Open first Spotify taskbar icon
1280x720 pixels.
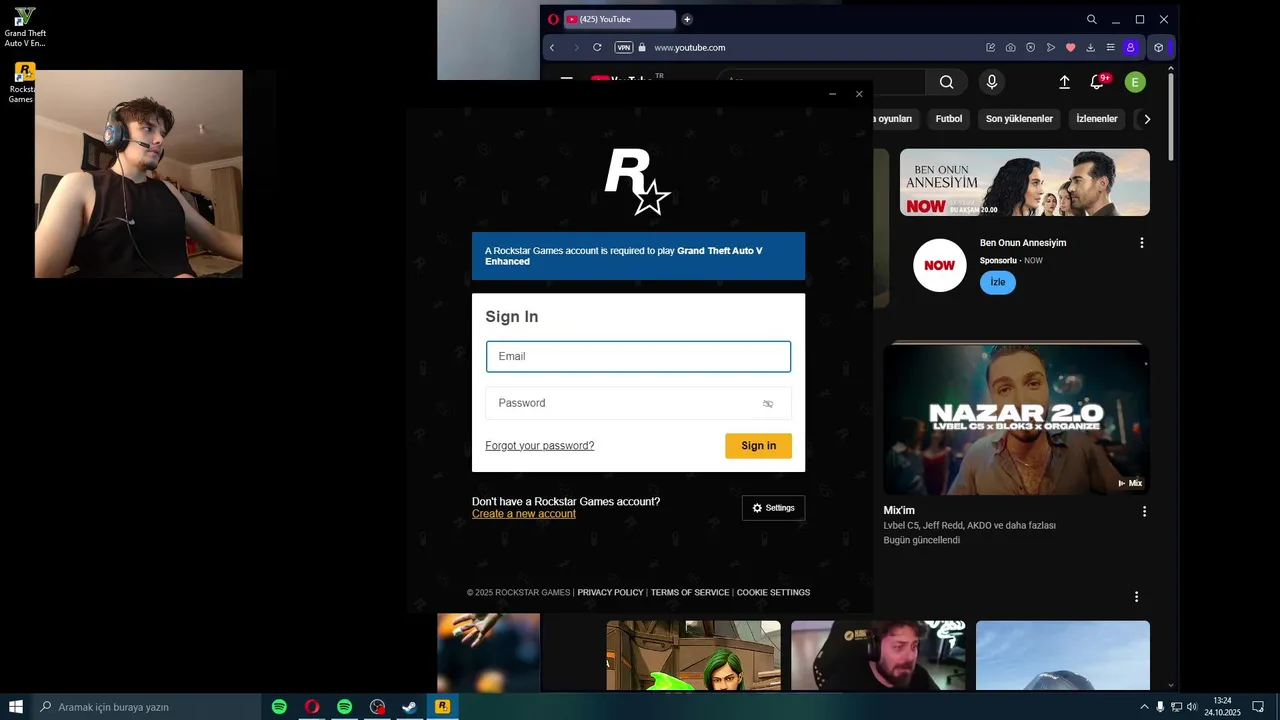click(x=279, y=707)
